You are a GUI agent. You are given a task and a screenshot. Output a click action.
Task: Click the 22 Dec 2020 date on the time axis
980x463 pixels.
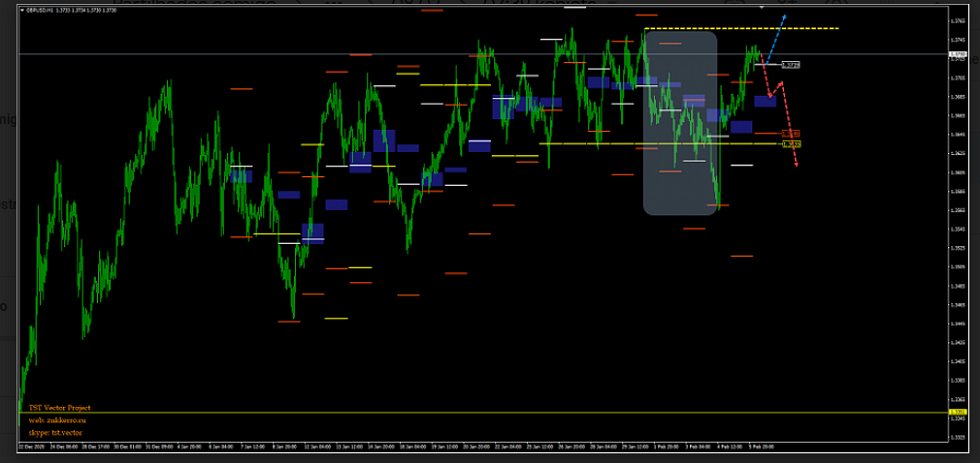(30, 446)
